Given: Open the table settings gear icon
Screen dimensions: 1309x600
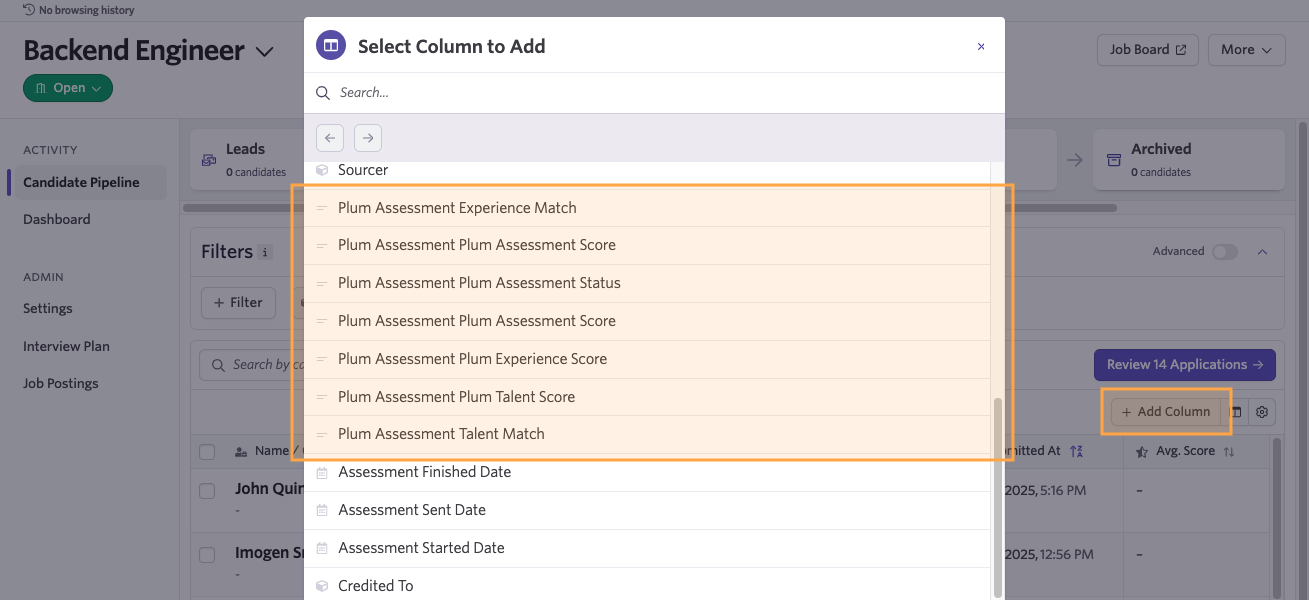Looking at the screenshot, I should point(1261,411).
